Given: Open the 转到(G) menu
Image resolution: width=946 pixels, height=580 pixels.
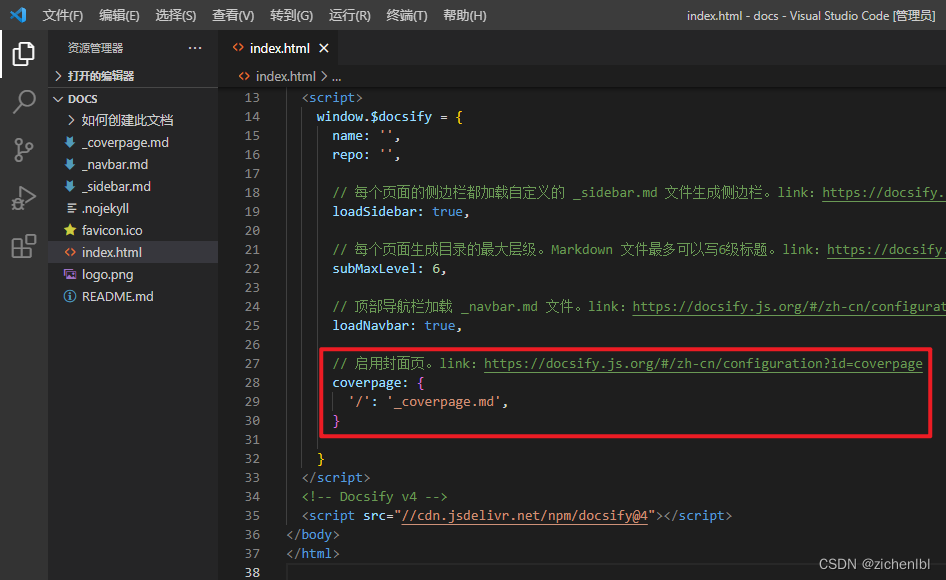Looking at the screenshot, I should (291, 15).
